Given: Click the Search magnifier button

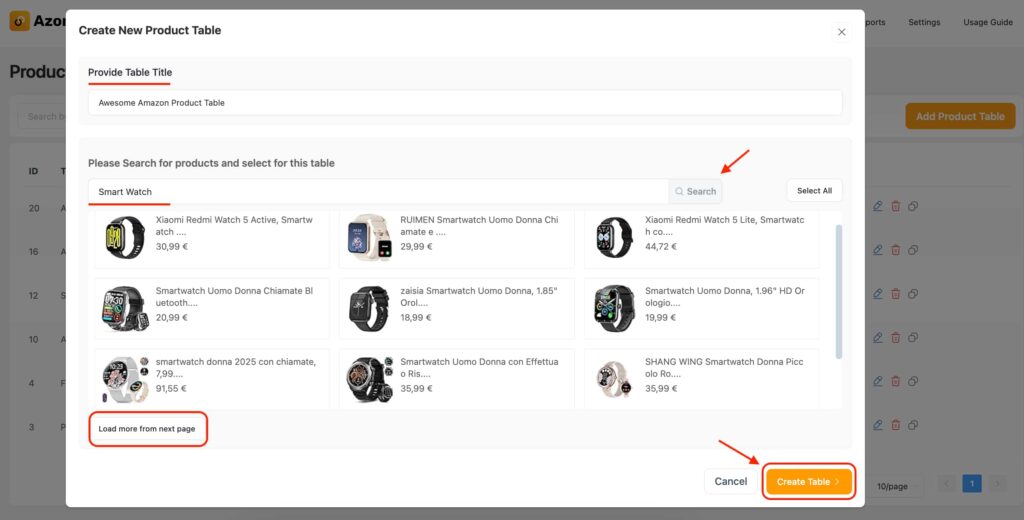Looking at the screenshot, I should (696, 191).
